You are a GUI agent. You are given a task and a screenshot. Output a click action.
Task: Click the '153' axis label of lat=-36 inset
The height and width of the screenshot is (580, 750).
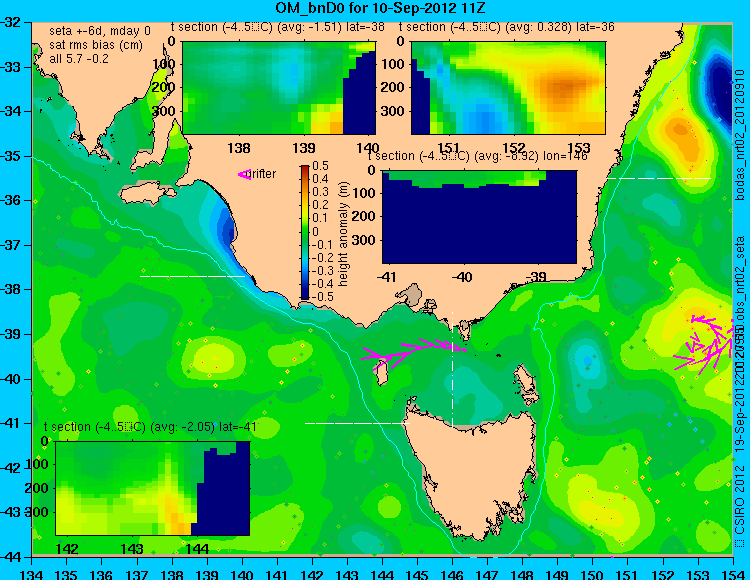(579, 147)
